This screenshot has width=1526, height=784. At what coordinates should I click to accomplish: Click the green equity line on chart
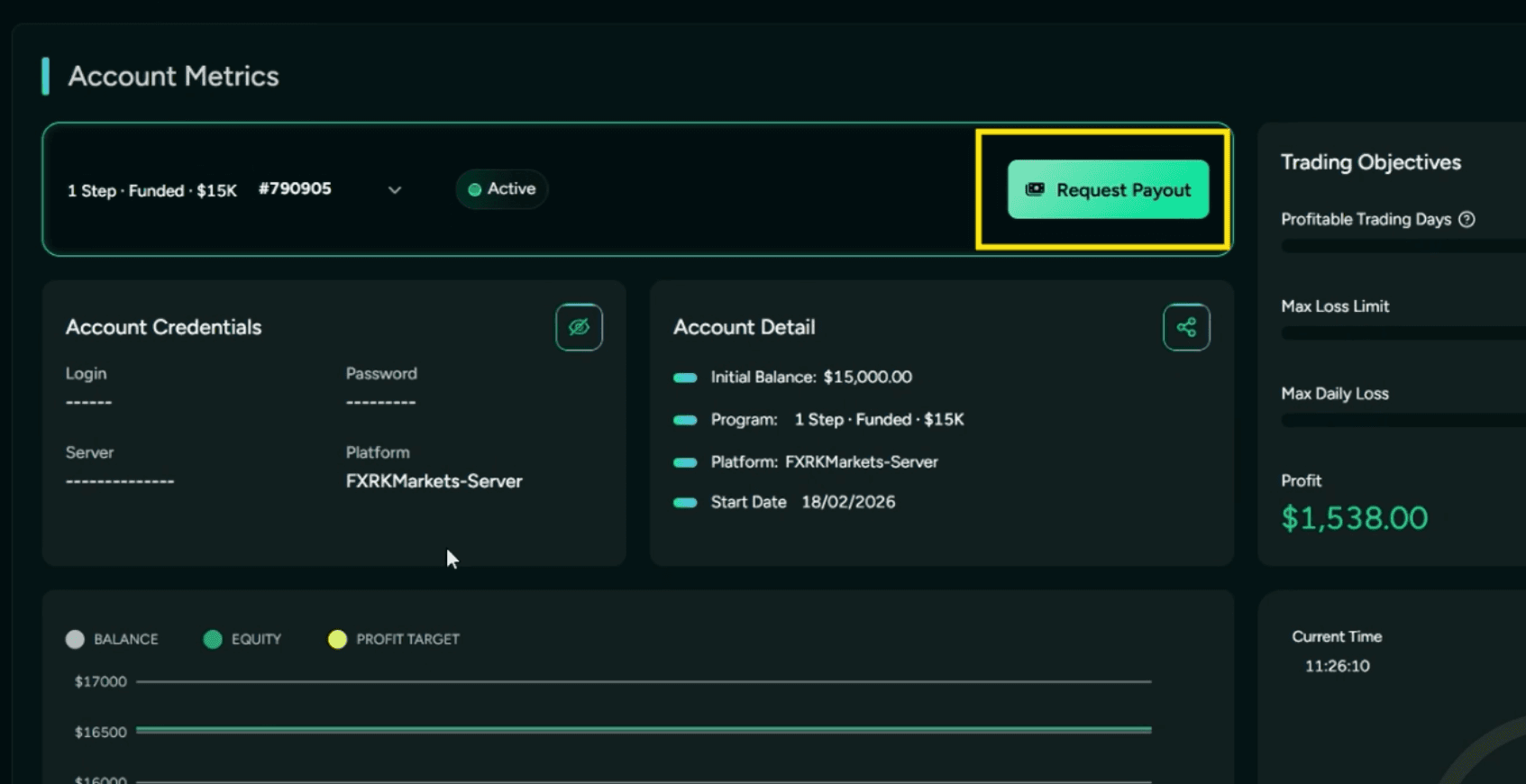tap(644, 729)
